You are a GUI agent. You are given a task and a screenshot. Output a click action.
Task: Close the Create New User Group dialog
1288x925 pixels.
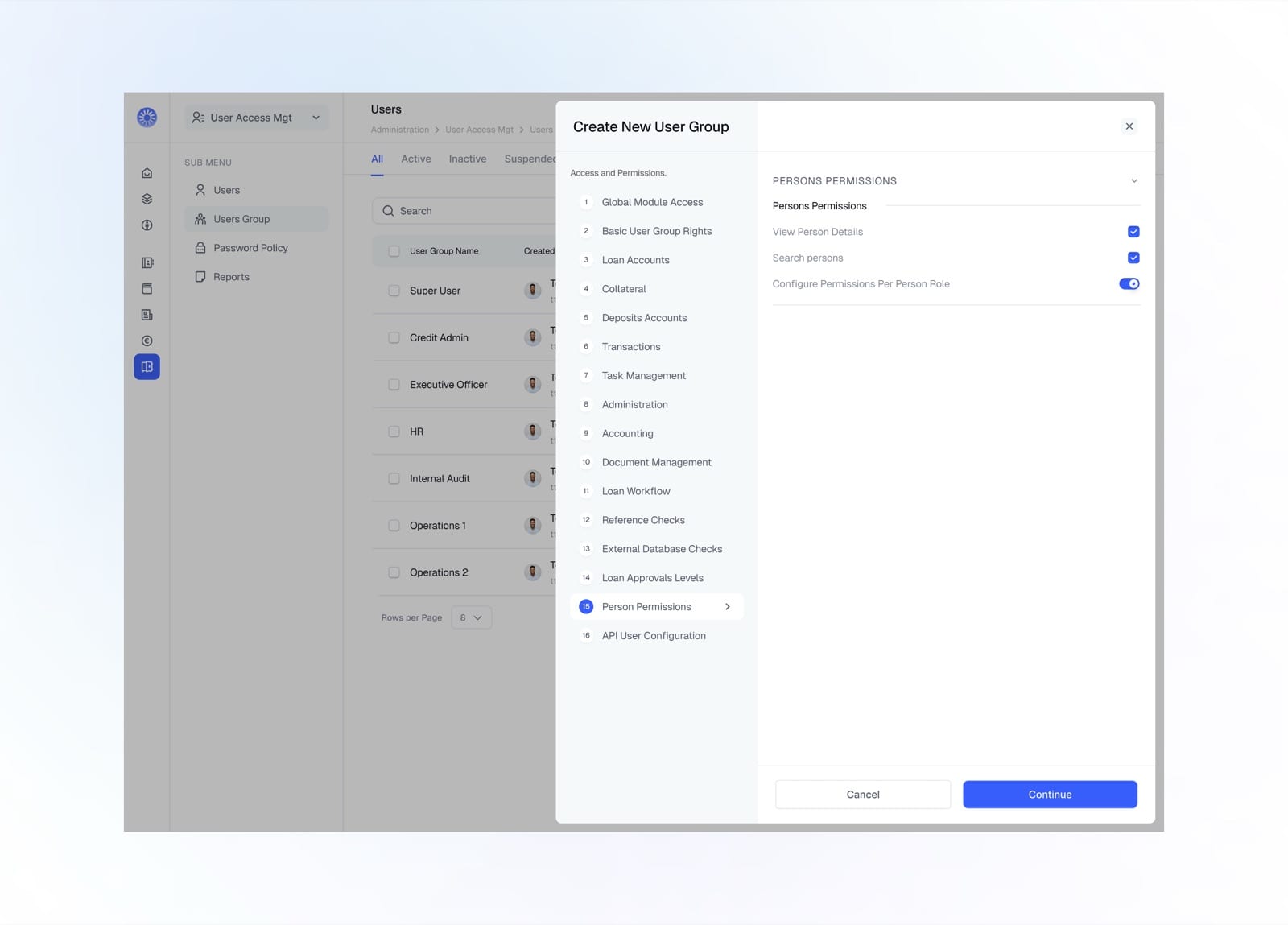(x=1129, y=126)
